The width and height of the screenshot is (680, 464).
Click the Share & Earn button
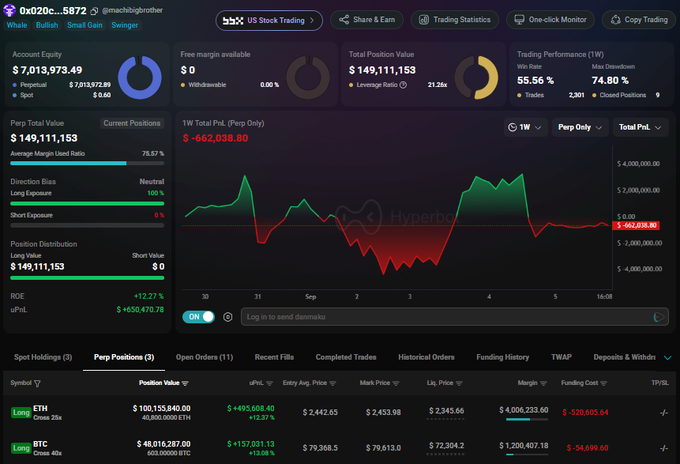[x=367, y=20]
